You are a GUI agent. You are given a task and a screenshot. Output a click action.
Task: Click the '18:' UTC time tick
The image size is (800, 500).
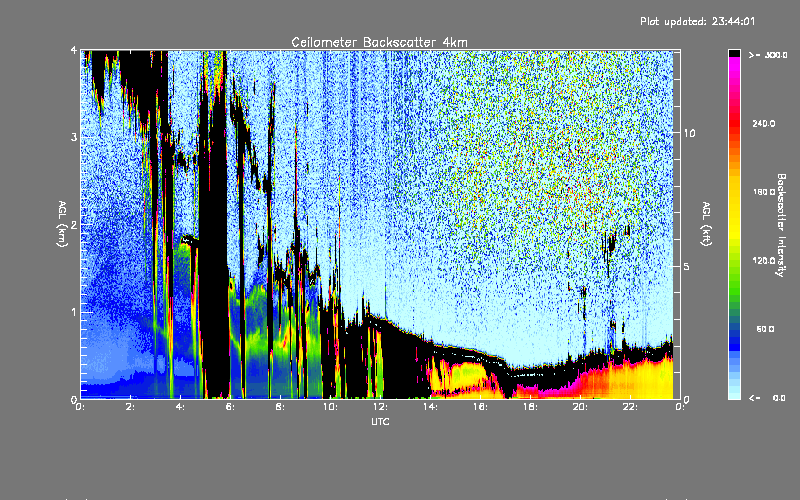click(530, 407)
